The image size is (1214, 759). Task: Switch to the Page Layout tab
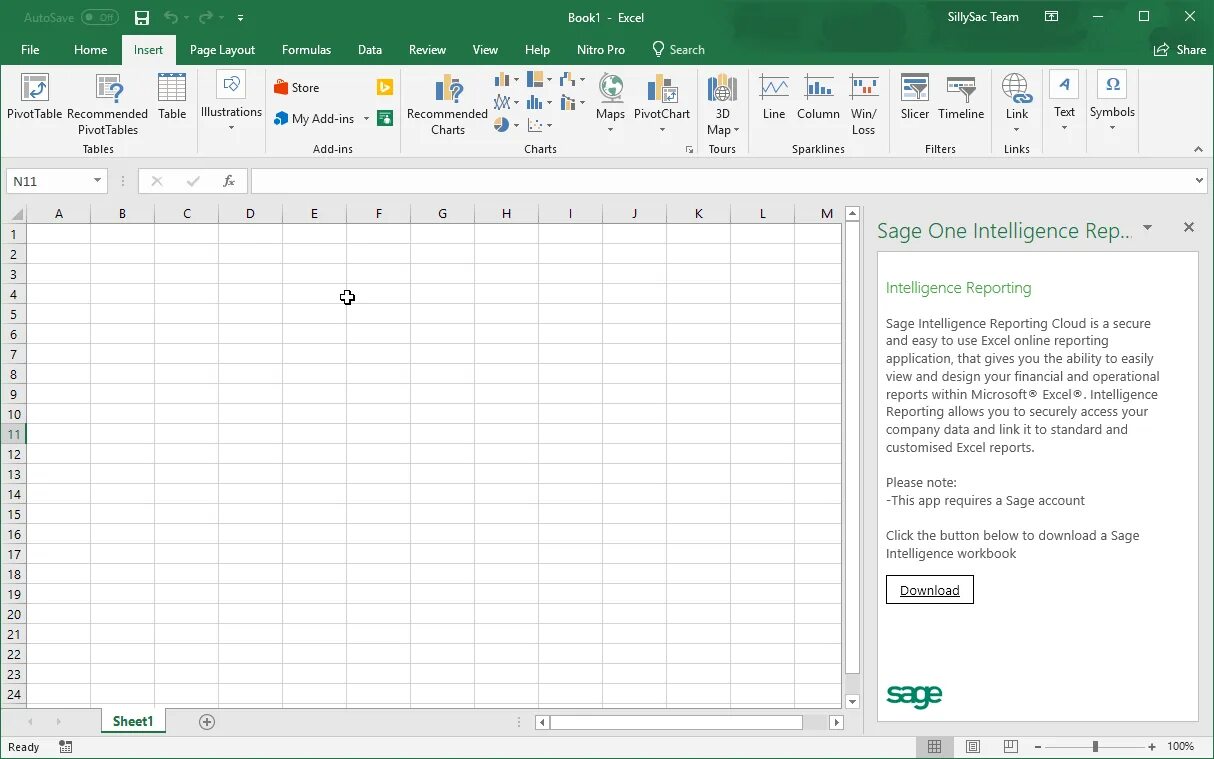(222, 50)
